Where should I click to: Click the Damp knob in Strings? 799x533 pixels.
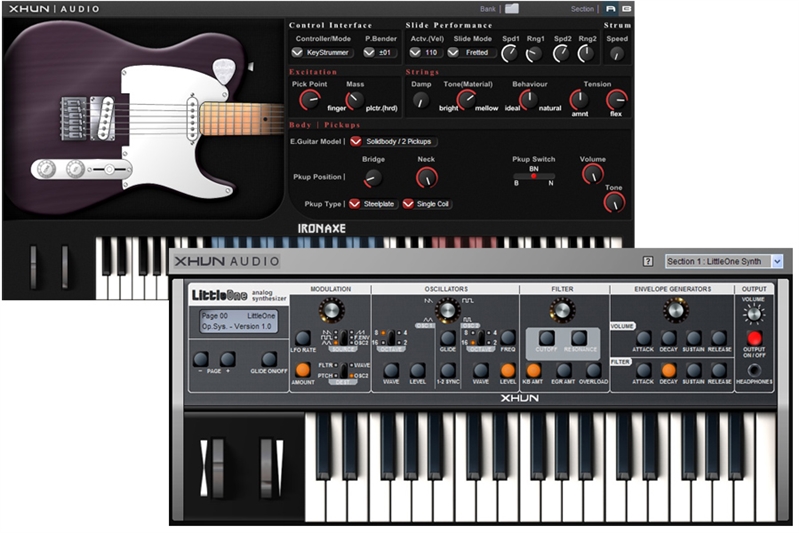pos(421,99)
